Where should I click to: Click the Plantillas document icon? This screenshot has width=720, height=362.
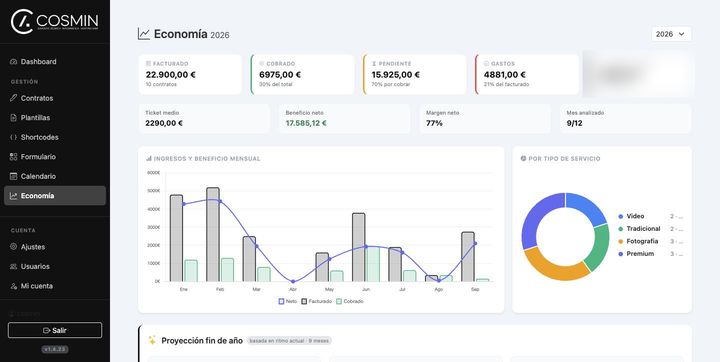tap(13, 118)
